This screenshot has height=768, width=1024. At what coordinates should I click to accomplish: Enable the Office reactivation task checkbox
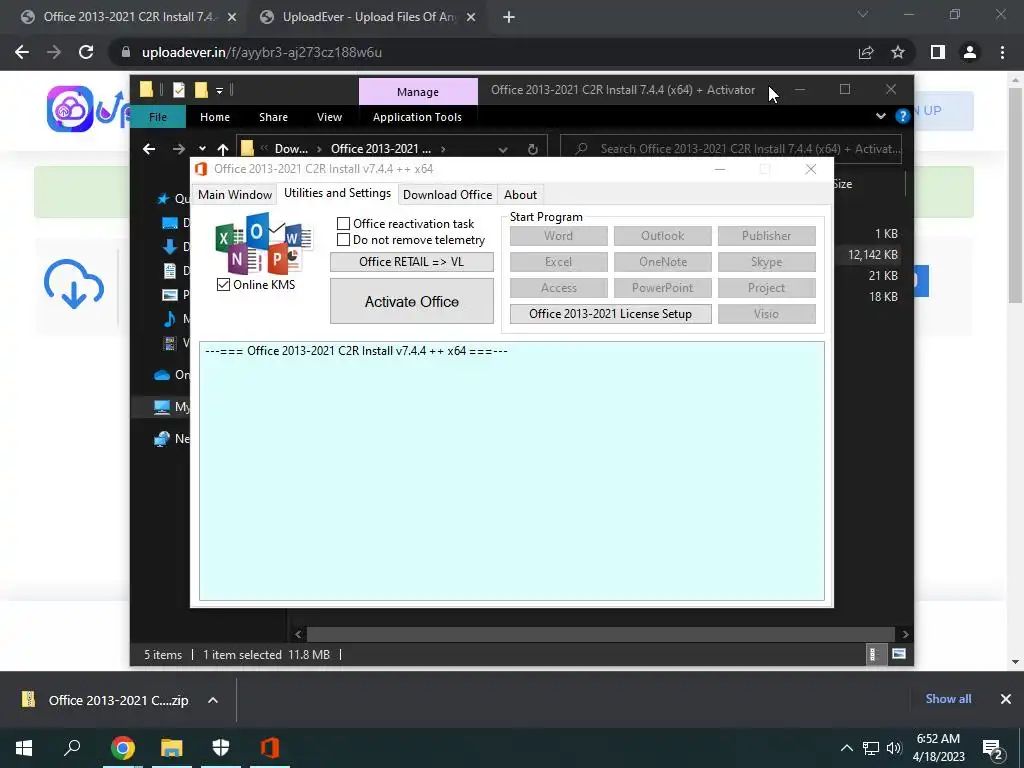(x=344, y=223)
